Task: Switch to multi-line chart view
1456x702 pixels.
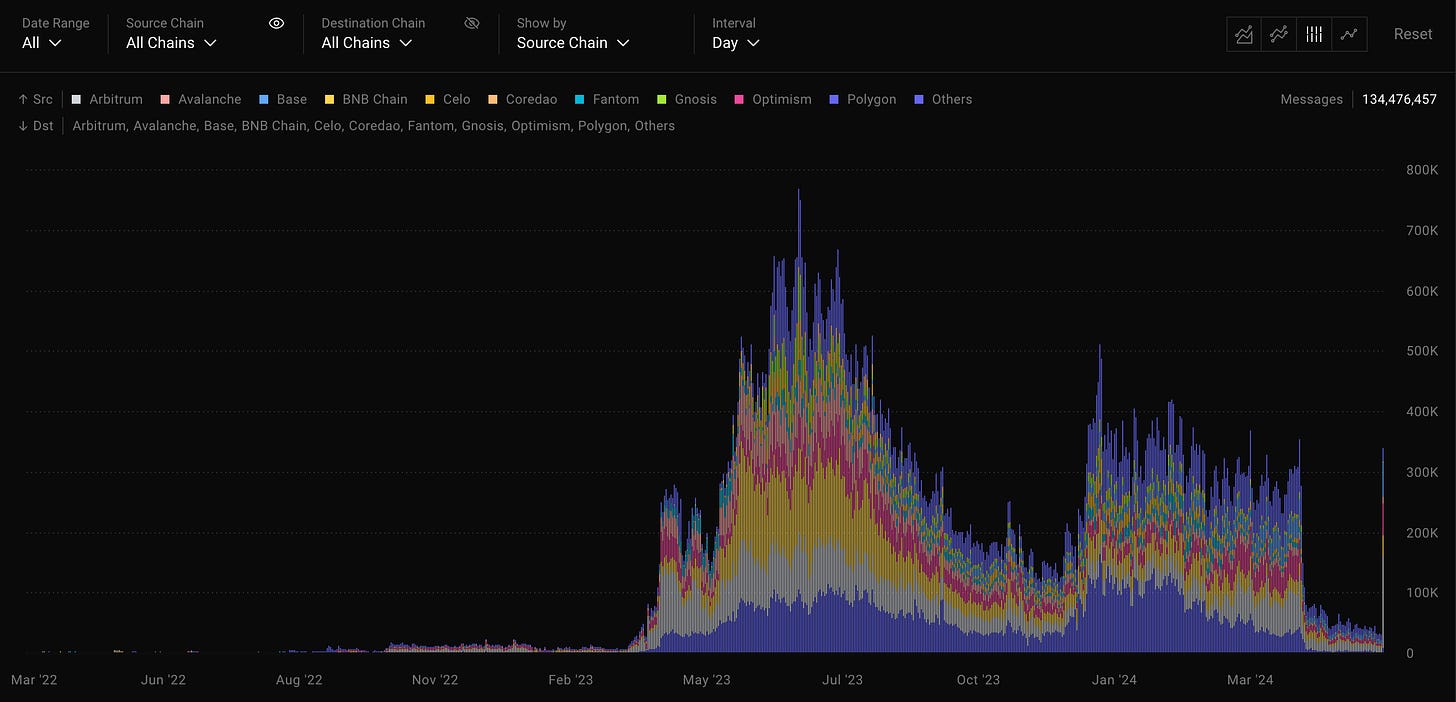Action: click(1279, 34)
